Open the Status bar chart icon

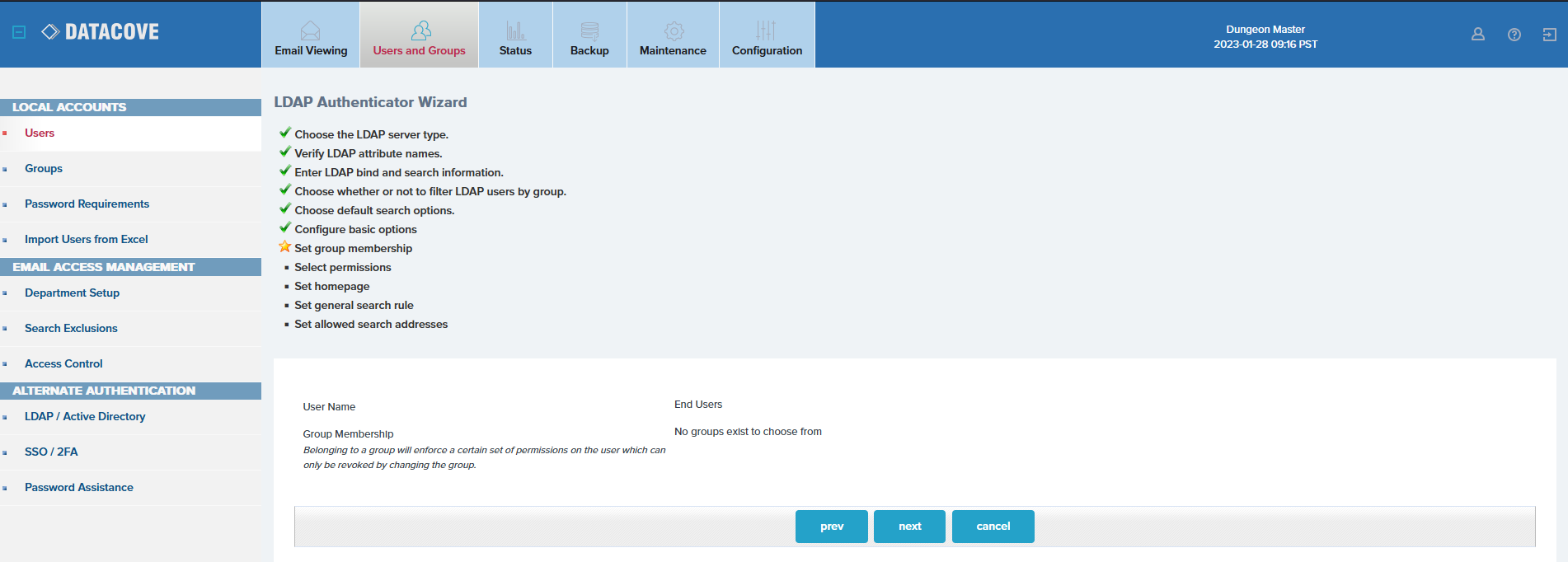(515, 31)
